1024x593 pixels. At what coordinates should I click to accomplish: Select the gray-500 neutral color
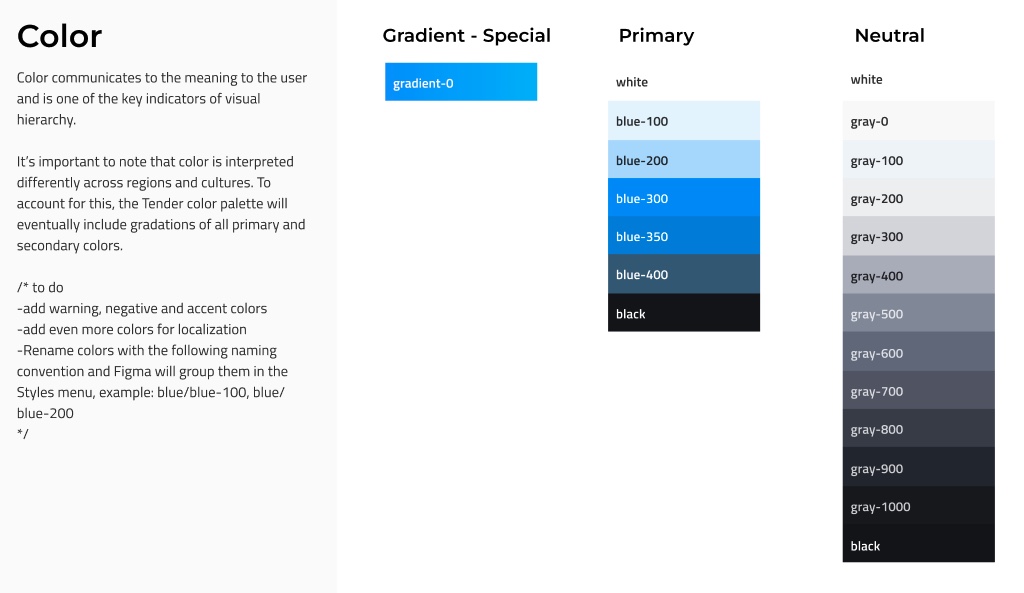click(x=918, y=313)
